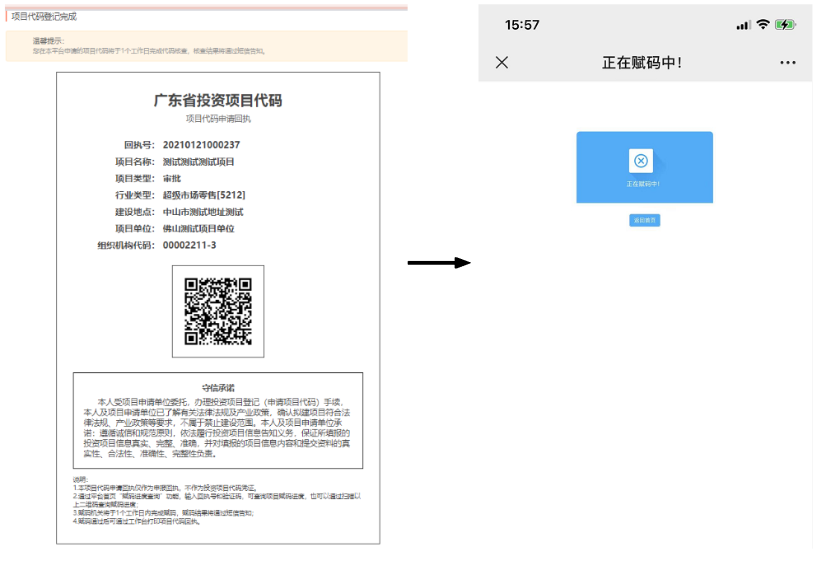This screenshot has height=563, width=823.
Task: Click the 温馨提示 notice label
Action: (48, 40)
